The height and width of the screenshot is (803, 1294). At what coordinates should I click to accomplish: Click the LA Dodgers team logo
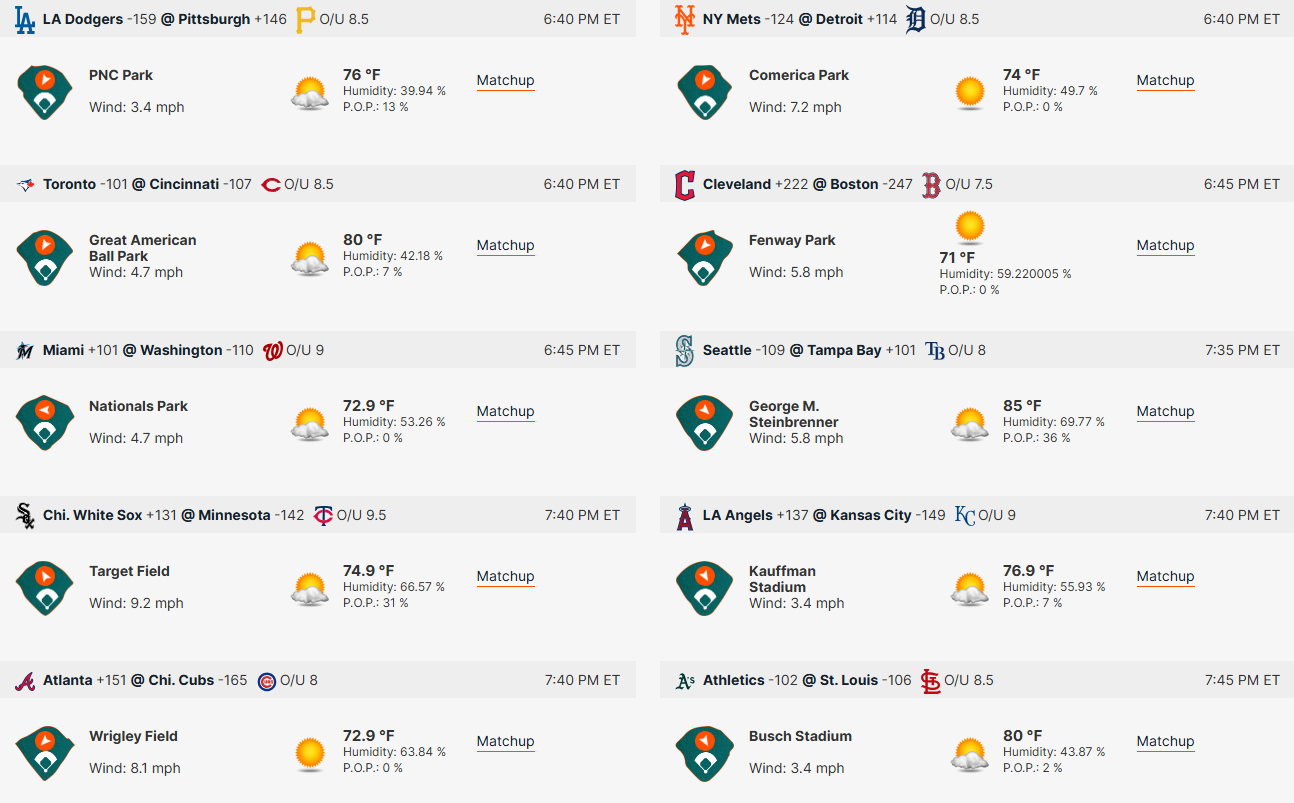[25, 19]
